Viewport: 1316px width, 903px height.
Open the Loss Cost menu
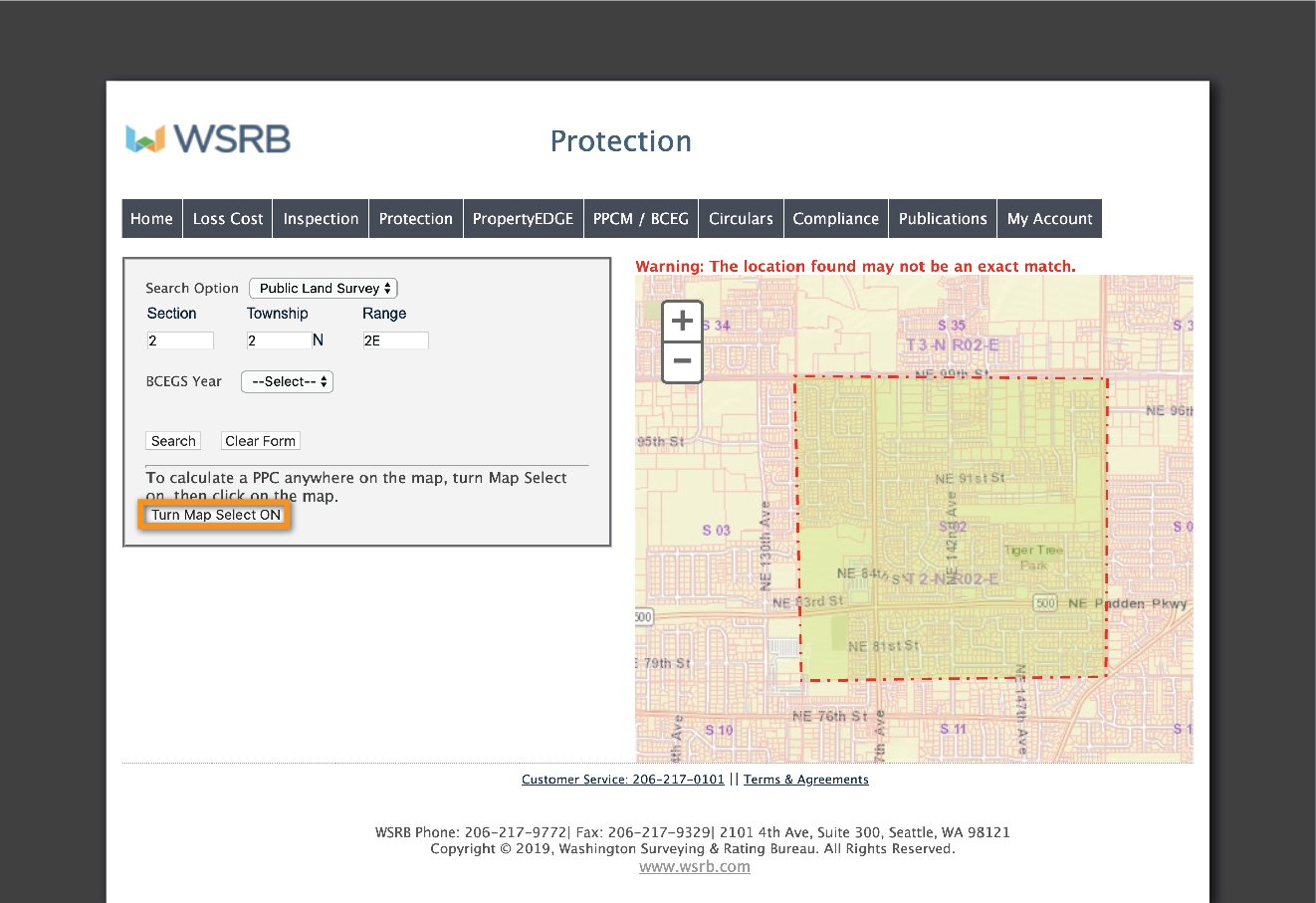[228, 219]
